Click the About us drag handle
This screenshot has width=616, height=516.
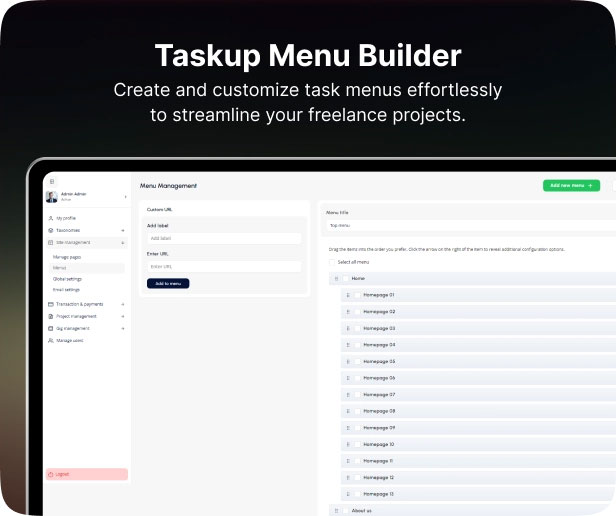coord(336,511)
